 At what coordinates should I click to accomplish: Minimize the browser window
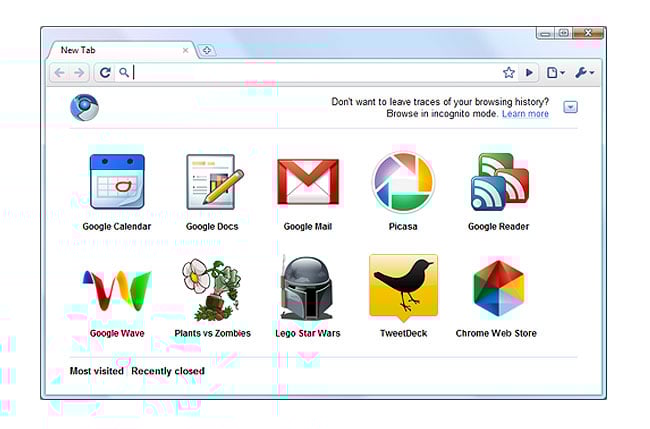coord(545,33)
